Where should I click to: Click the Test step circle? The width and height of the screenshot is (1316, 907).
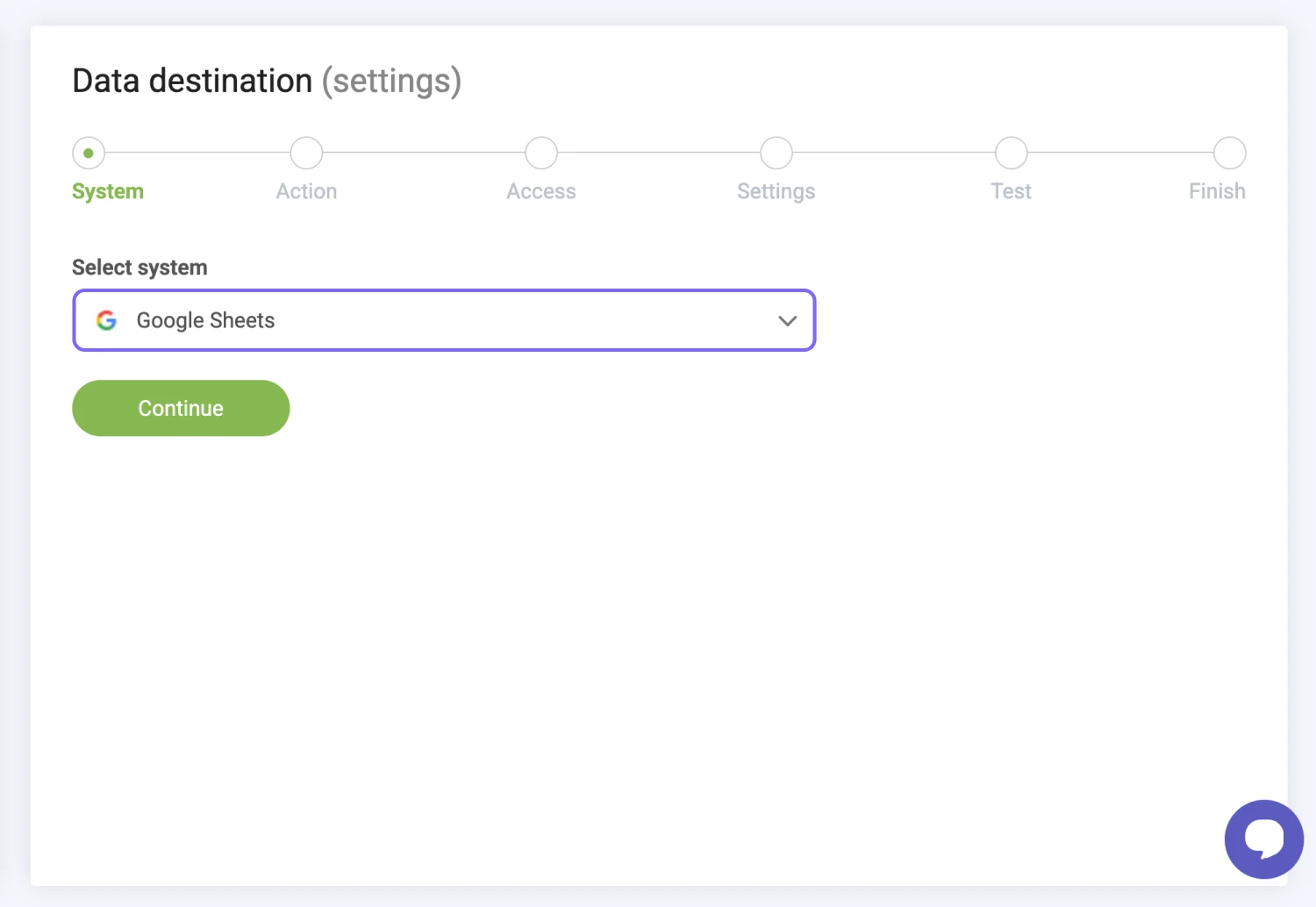coord(1011,153)
